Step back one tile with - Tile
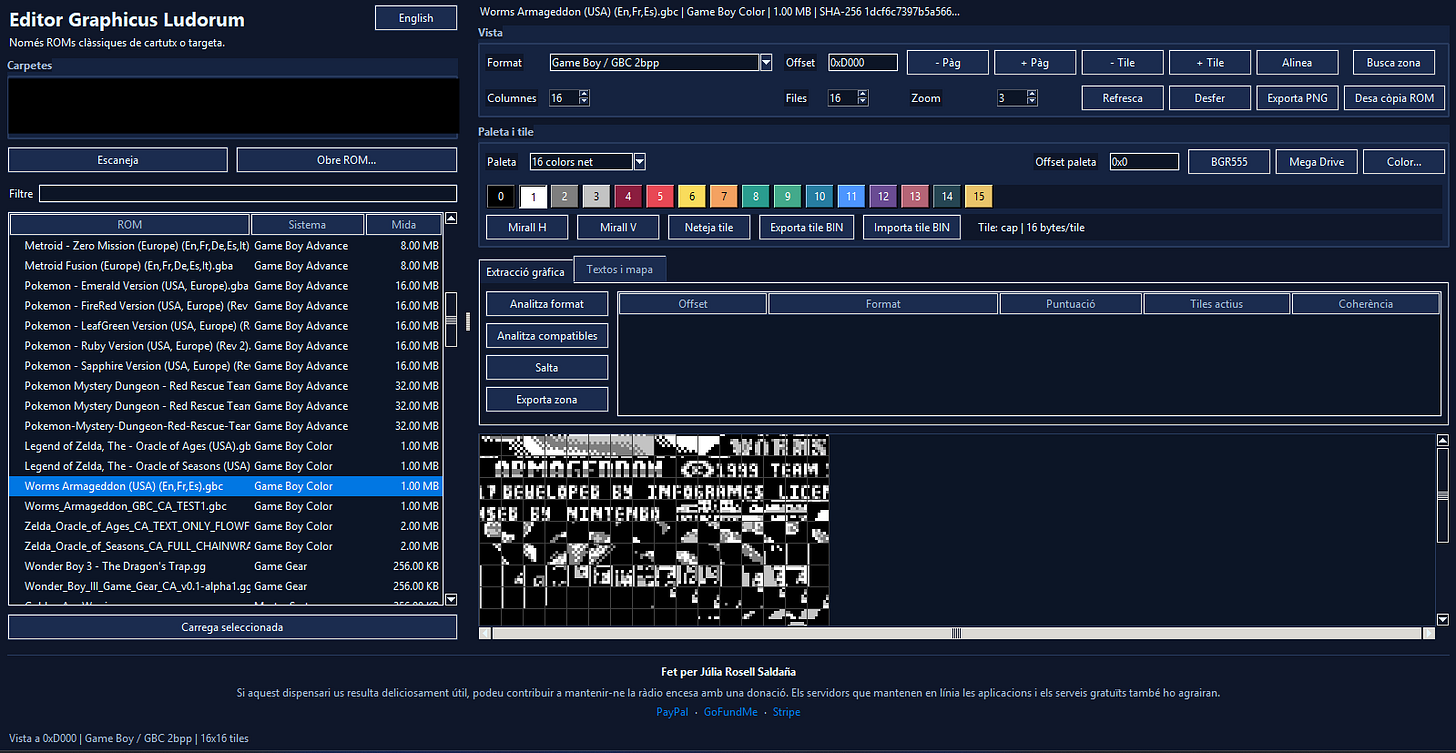Viewport: 1456px width, 753px height. (1123, 62)
